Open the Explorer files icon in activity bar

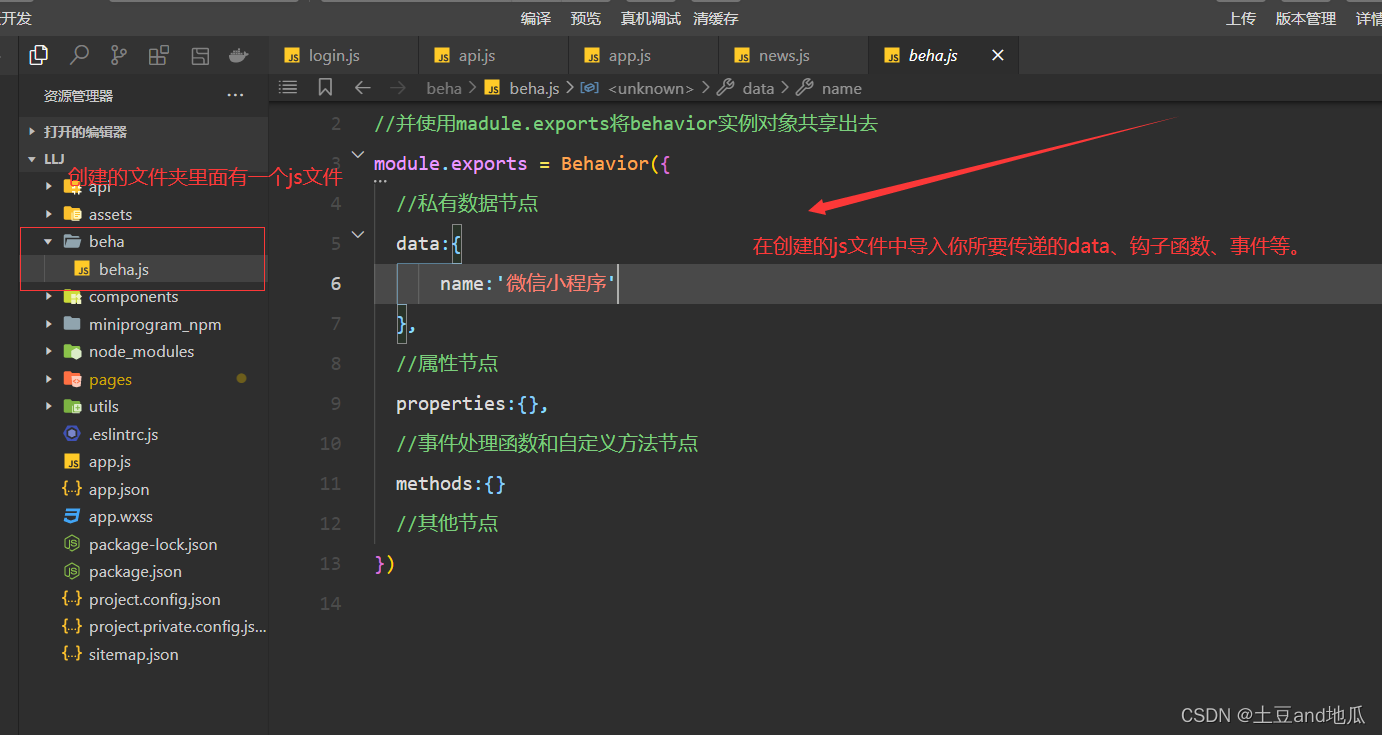click(39, 55)
